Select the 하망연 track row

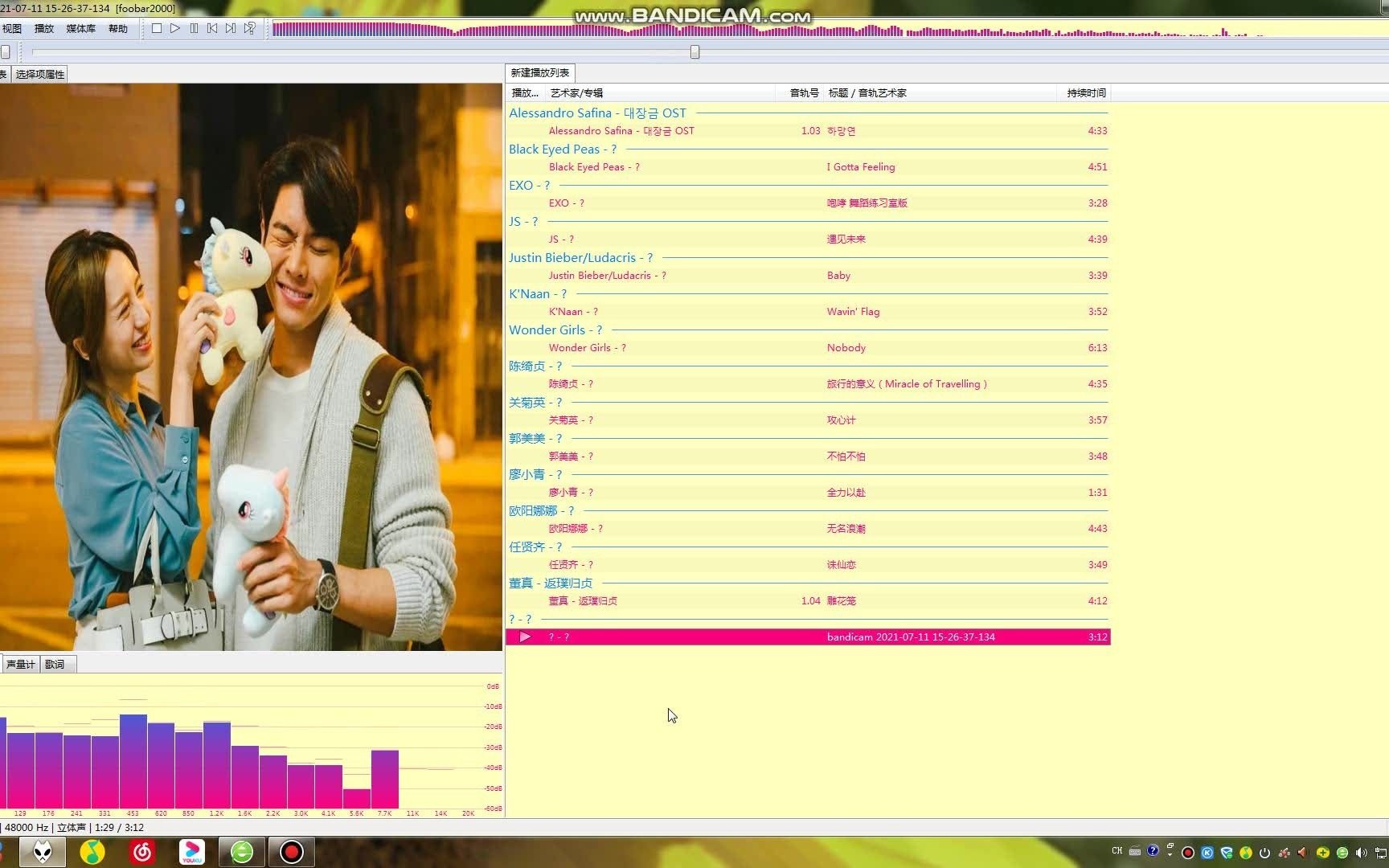(x=808, y=131)
